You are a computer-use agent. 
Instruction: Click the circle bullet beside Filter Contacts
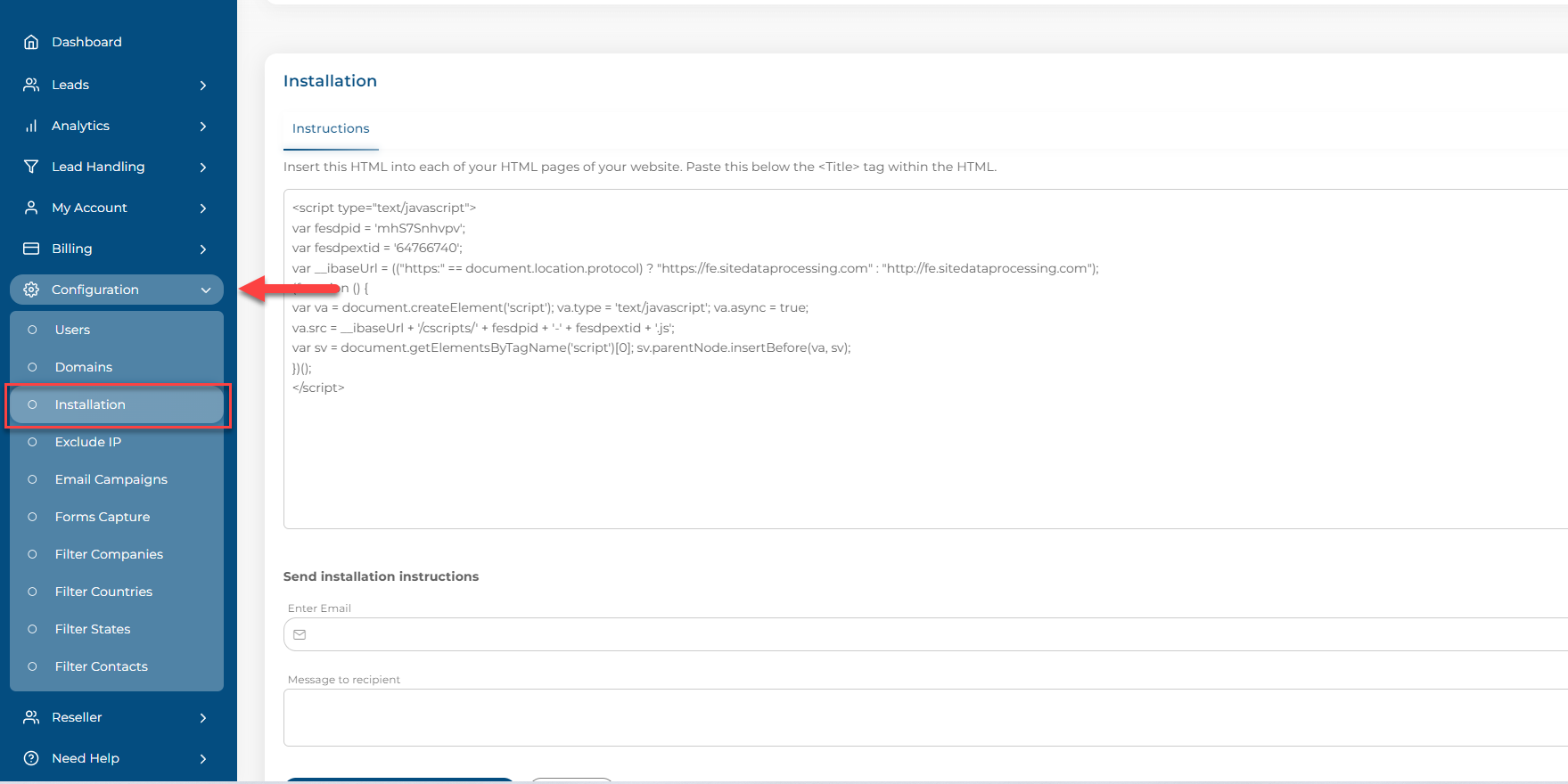[x=33, y=666]
